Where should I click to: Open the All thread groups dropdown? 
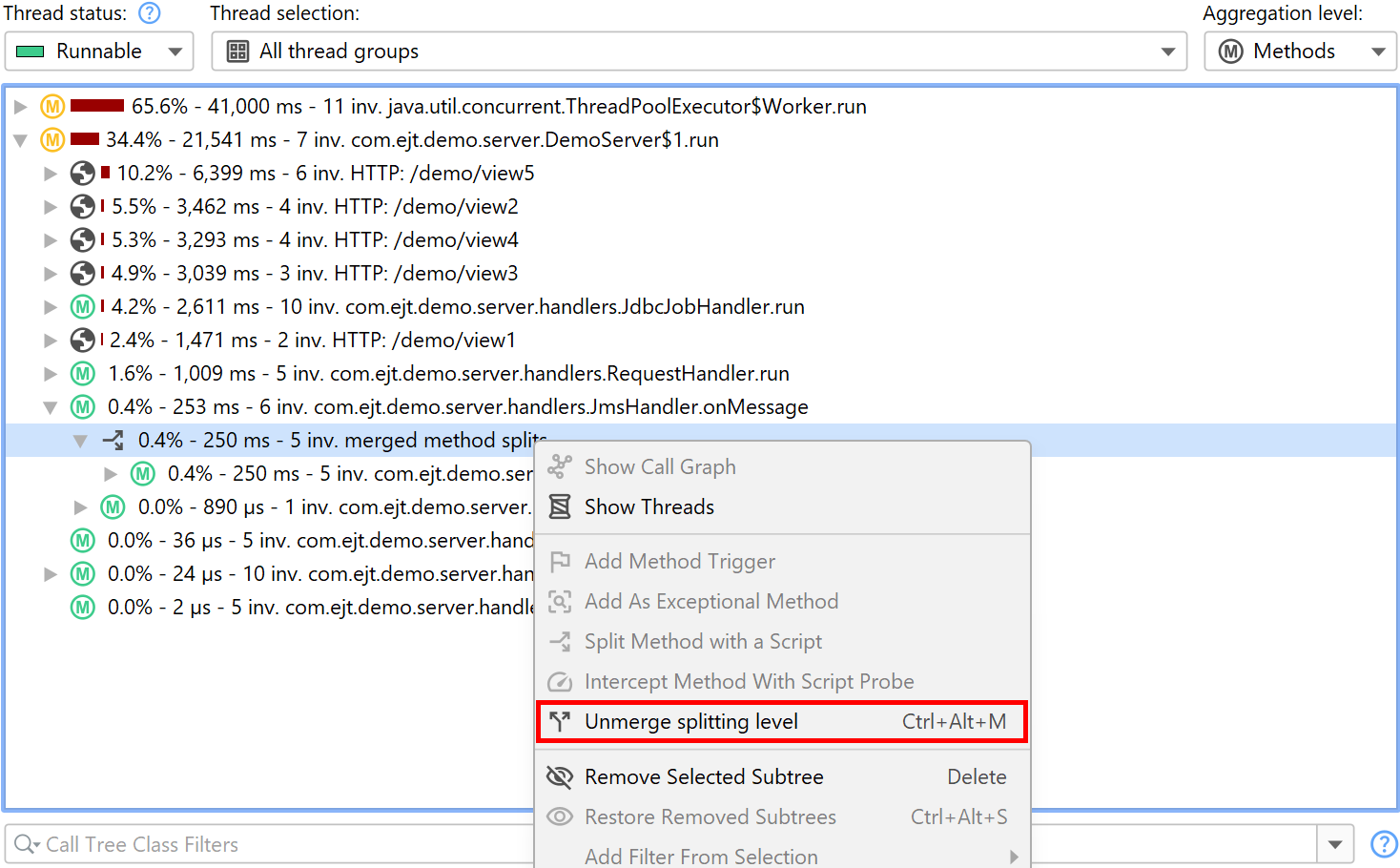click(699, 52)
